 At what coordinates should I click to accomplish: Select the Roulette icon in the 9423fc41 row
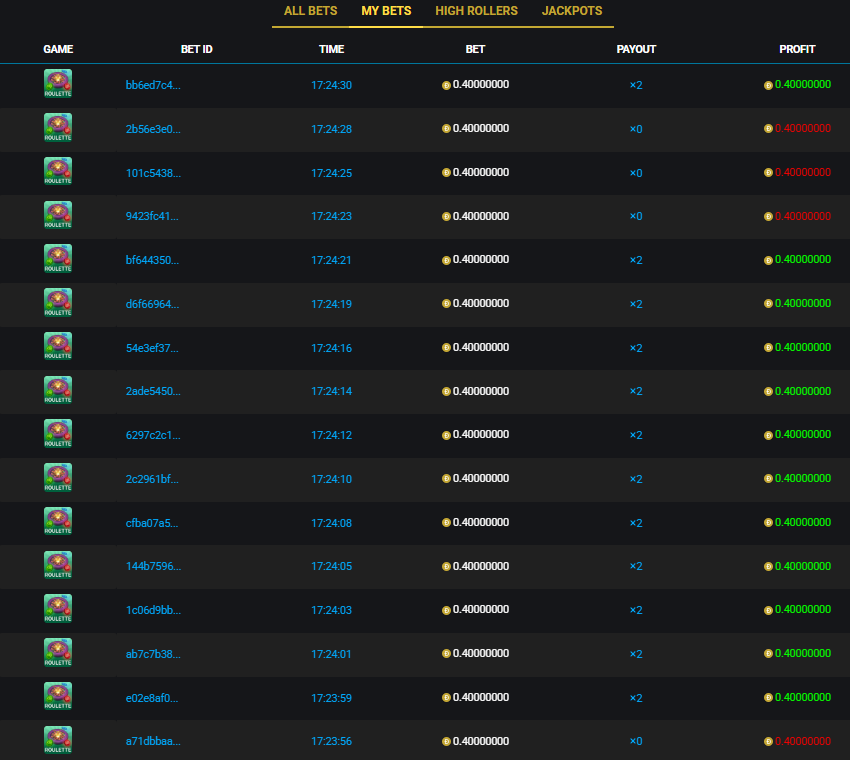(x=58, y=215)
